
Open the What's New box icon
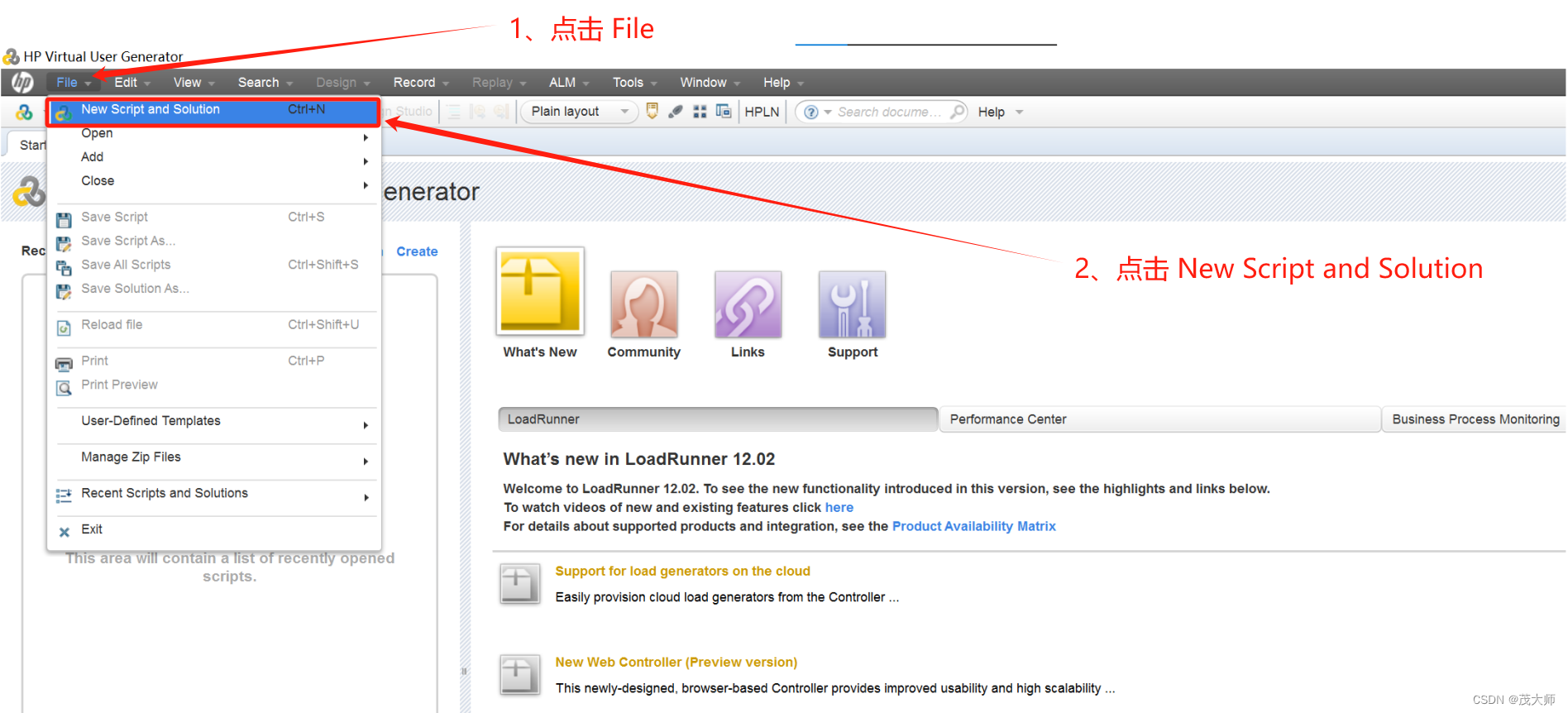point(540,291)
